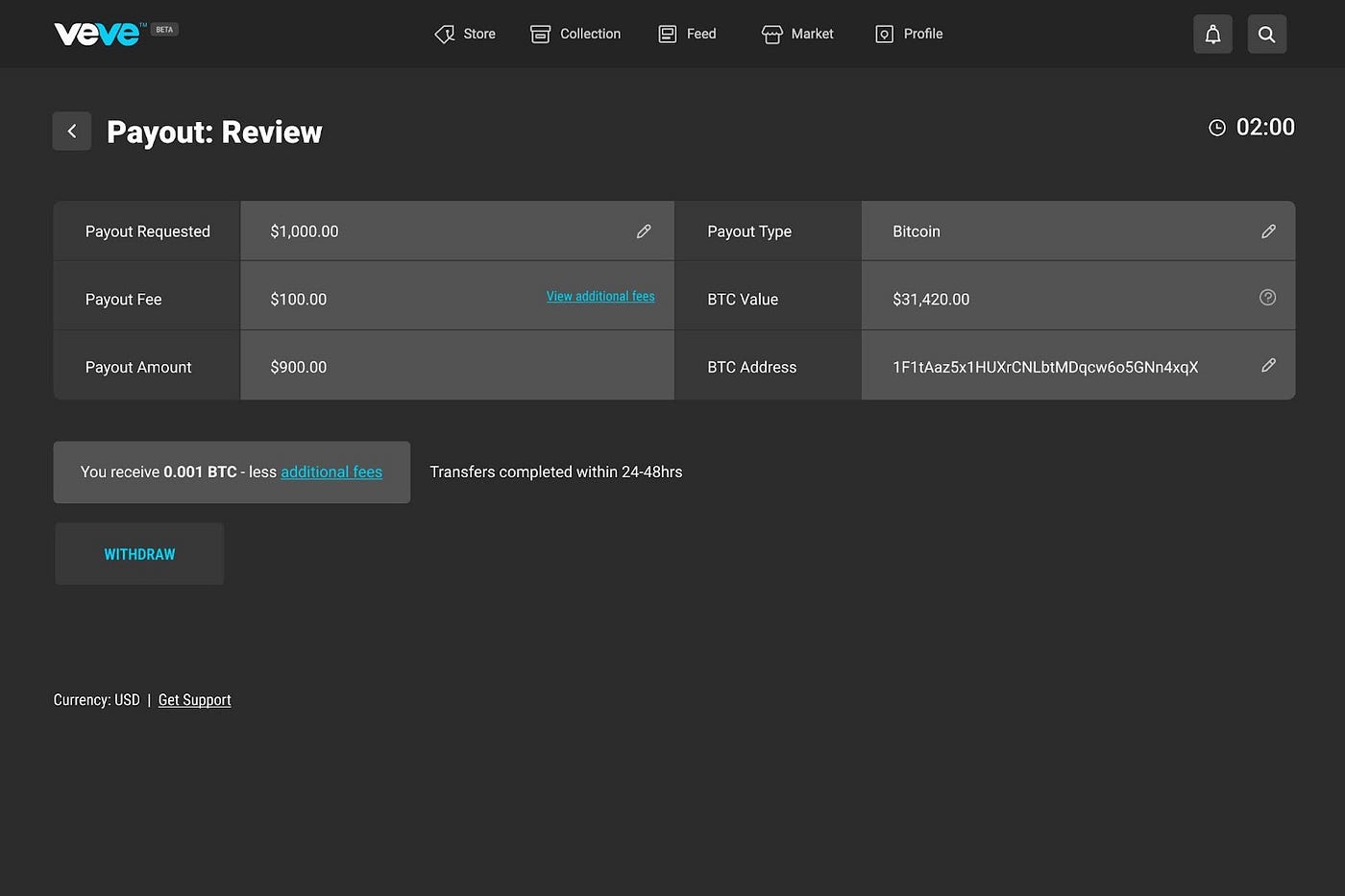Click the VeVe logo
Image resolution: width=1345 pixels, height=896 pixels.
pos(97,34)
